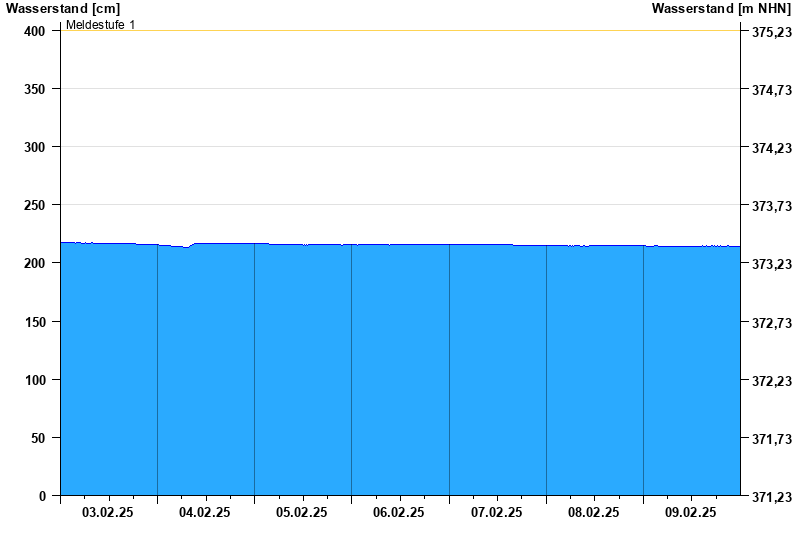
Task: Select the 08.02.25 date label
Action: 594,512
